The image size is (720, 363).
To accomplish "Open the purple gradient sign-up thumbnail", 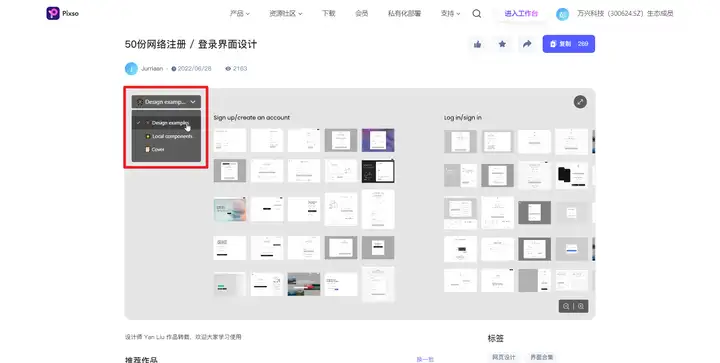I will pyautogui.click(x=378, y=140).
